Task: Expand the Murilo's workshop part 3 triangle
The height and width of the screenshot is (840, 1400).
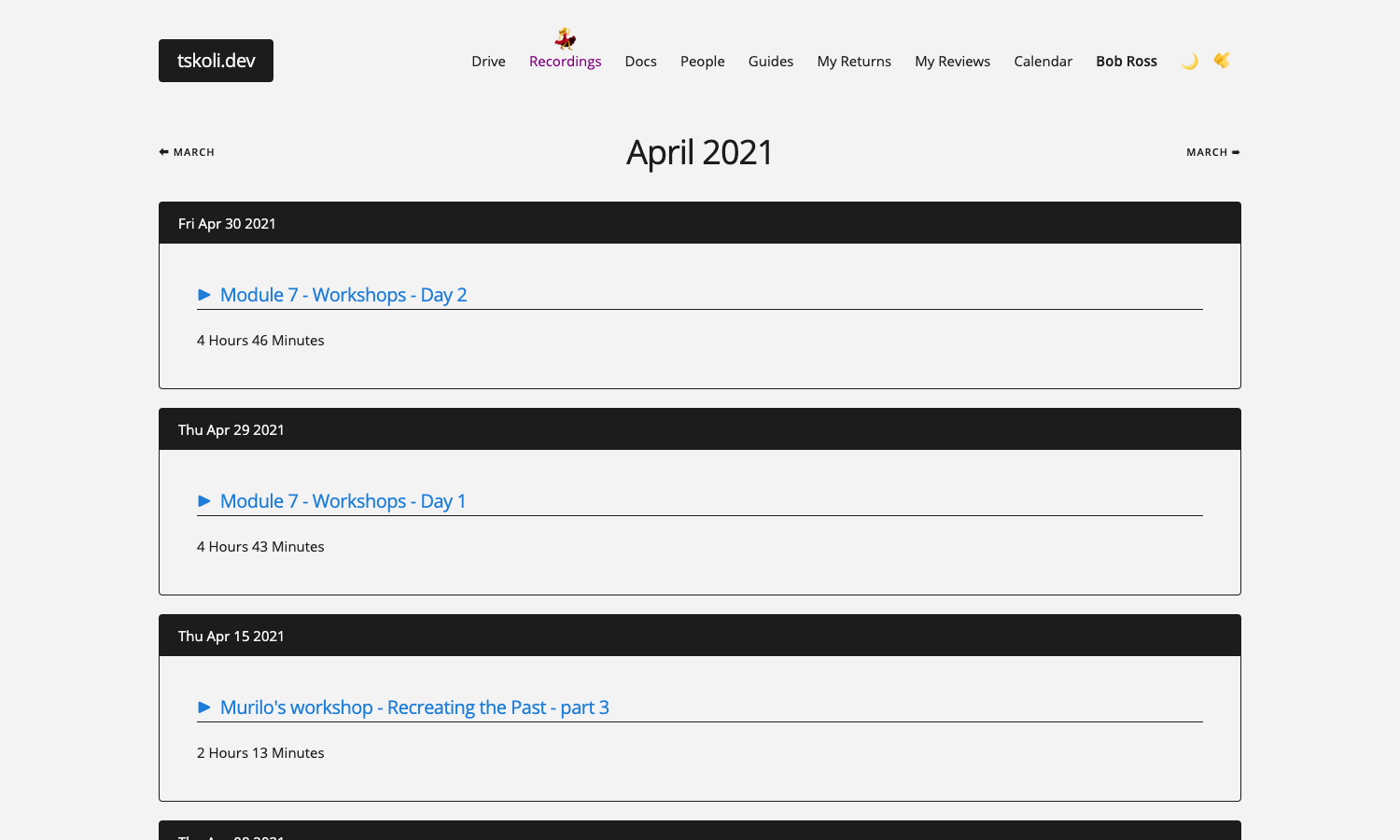Action: pyautogui.click(x=204, y=707)
